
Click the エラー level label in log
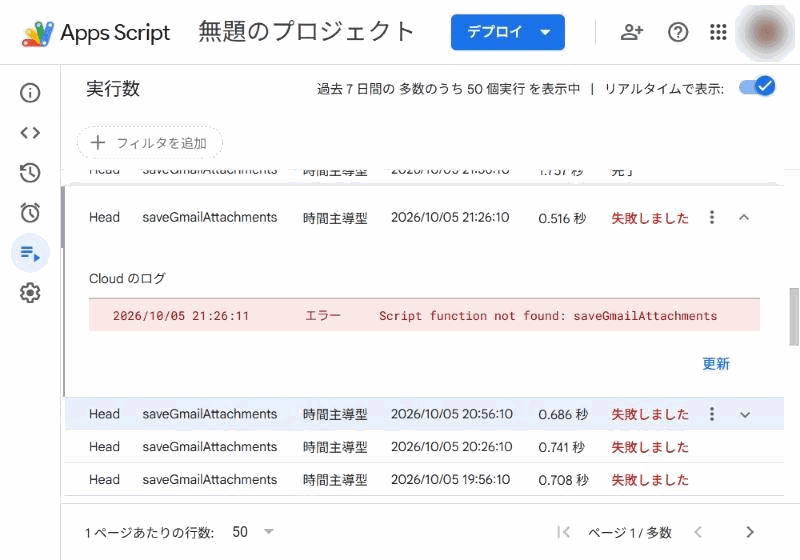pos(322,316)
